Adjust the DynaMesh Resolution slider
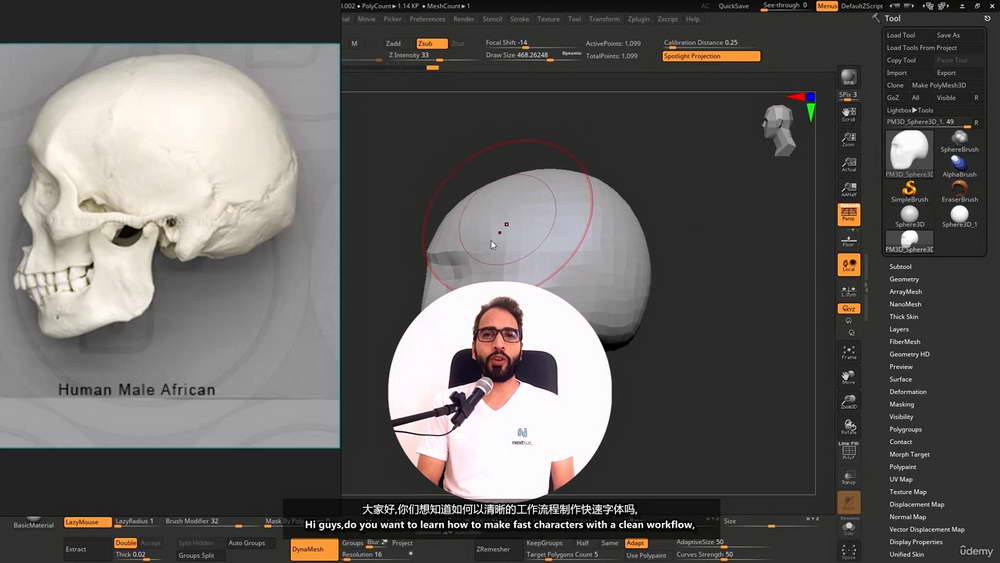Viewport: 1000px width, 563px height. tap(376, 555)
